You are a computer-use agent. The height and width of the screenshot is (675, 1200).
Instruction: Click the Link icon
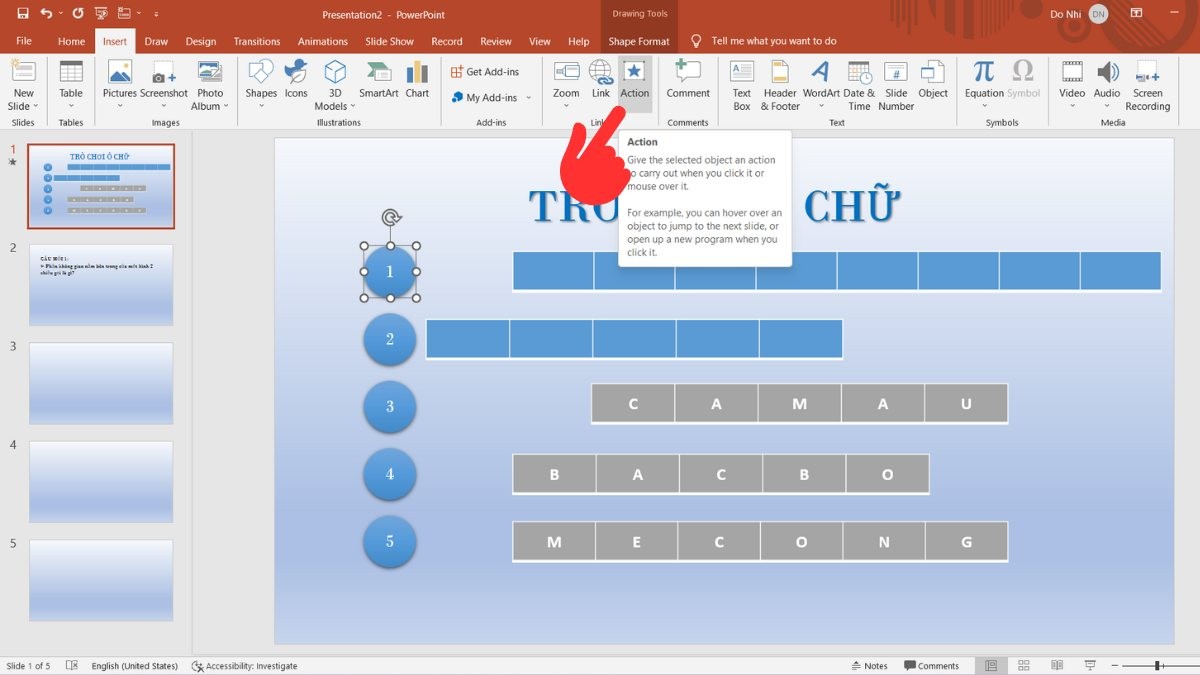point(600,72)
